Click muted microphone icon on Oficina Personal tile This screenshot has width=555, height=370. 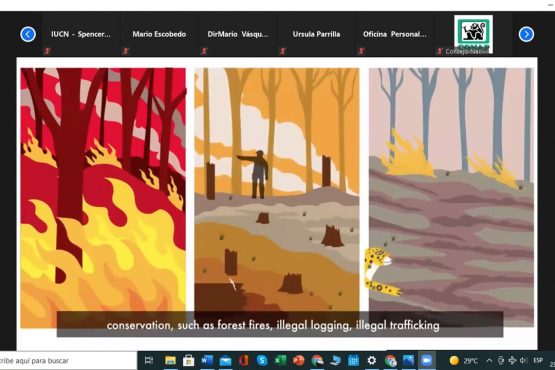tap(361, 51)
